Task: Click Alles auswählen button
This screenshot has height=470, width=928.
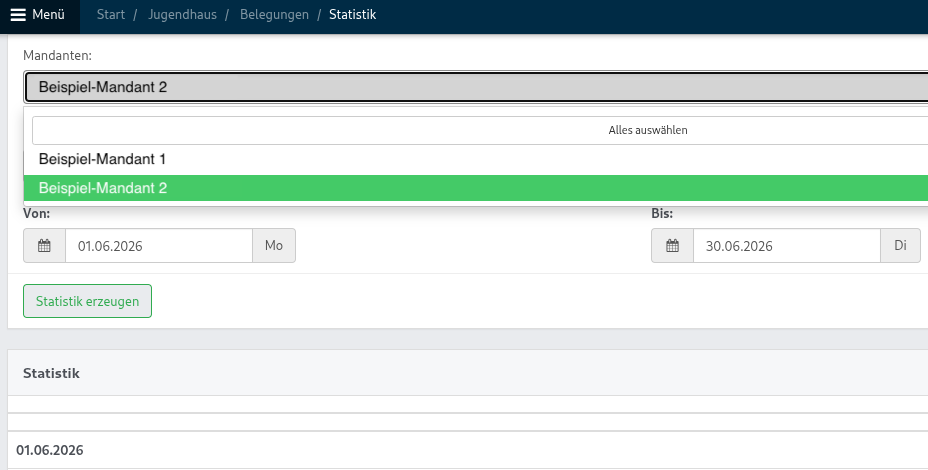Action: point(480,130)
